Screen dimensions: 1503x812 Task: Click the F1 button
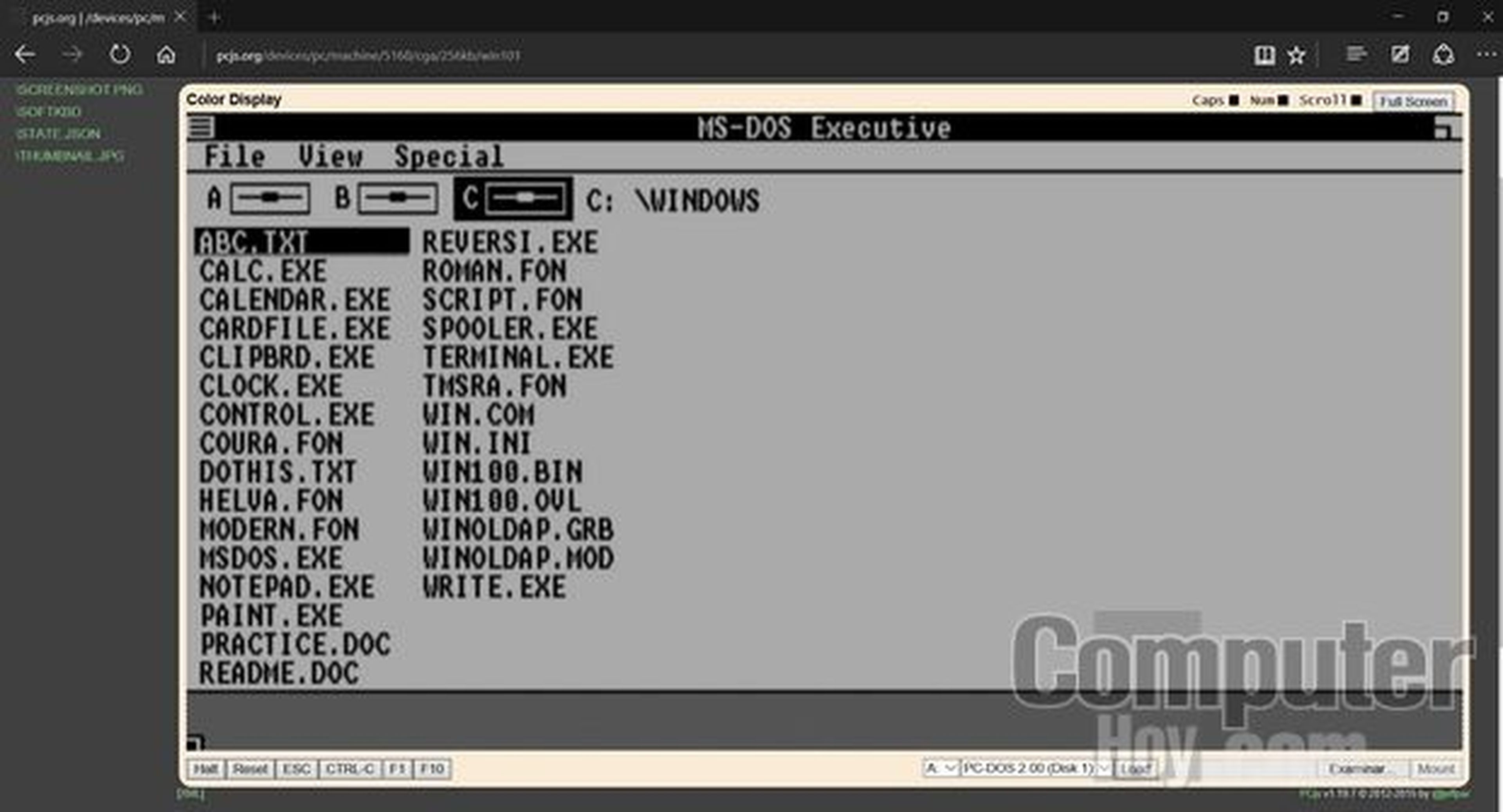click(x=397, y=769)
